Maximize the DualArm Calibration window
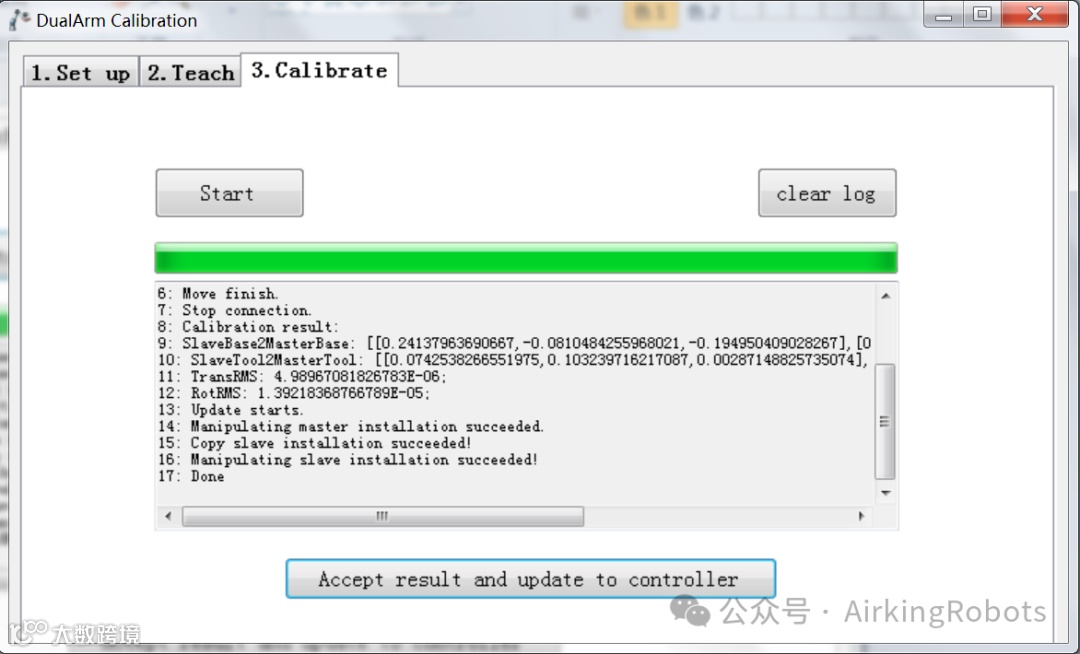The image size is (1080, 654). [x=982, y=14]
